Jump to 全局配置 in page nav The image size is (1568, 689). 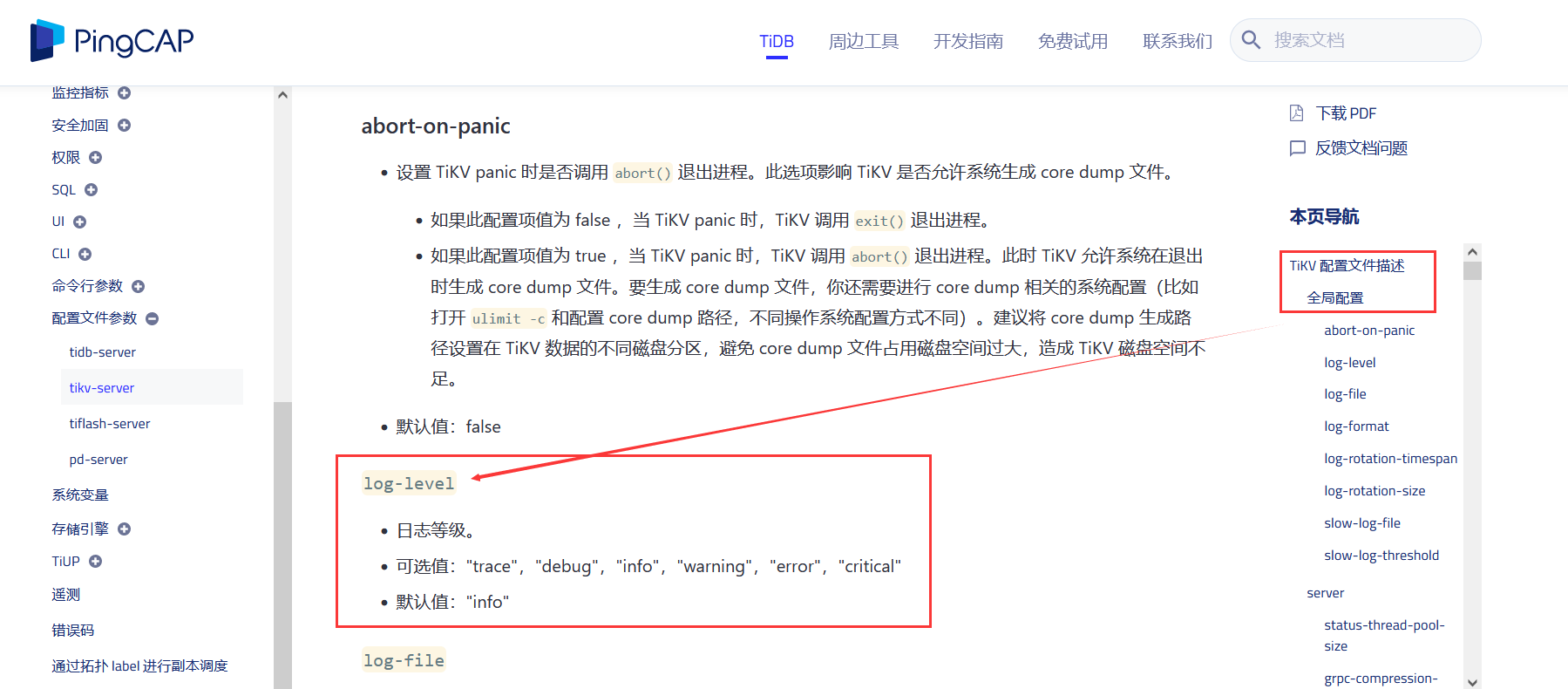click(x=1335, y=298)
